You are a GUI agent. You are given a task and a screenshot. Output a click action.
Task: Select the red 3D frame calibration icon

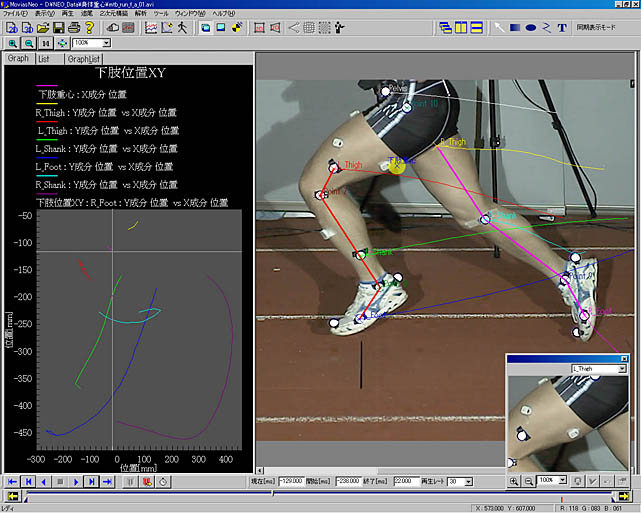(x=275, y=28)
